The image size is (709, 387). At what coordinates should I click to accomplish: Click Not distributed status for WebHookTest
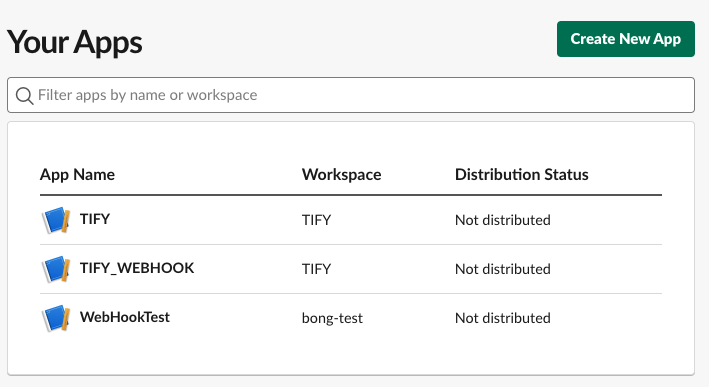503,318
